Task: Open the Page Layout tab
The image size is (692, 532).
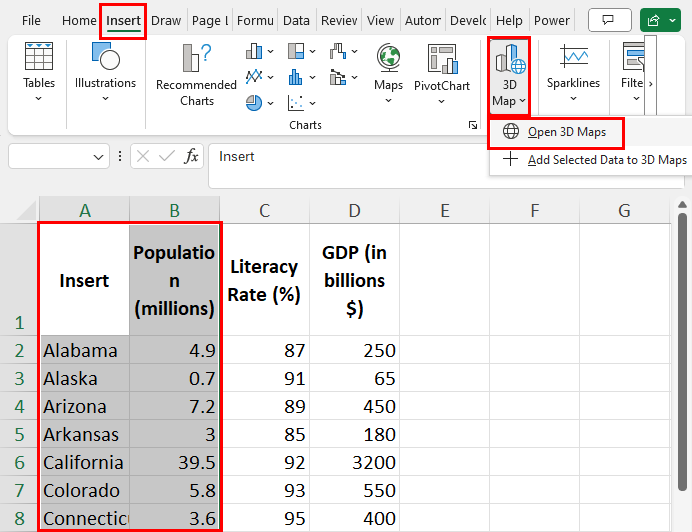Action: tap(210, 20)
